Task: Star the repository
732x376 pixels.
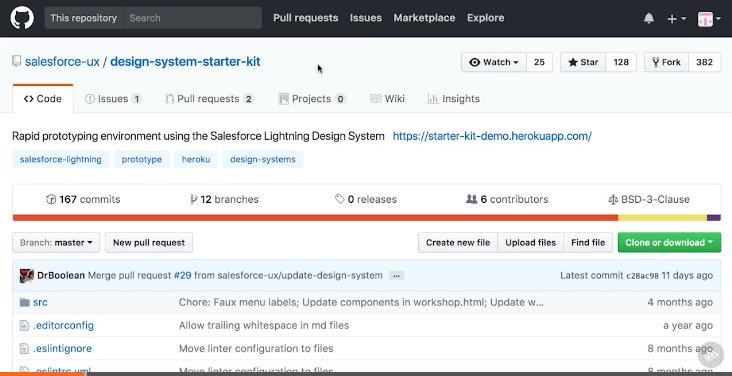Action: click(x=583, y=62)
